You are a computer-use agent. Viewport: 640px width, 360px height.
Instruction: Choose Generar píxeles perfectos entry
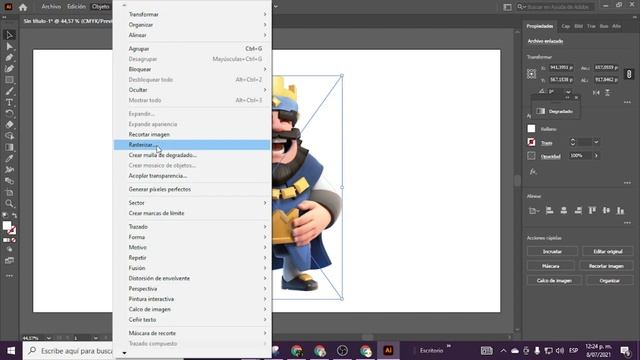192,189
